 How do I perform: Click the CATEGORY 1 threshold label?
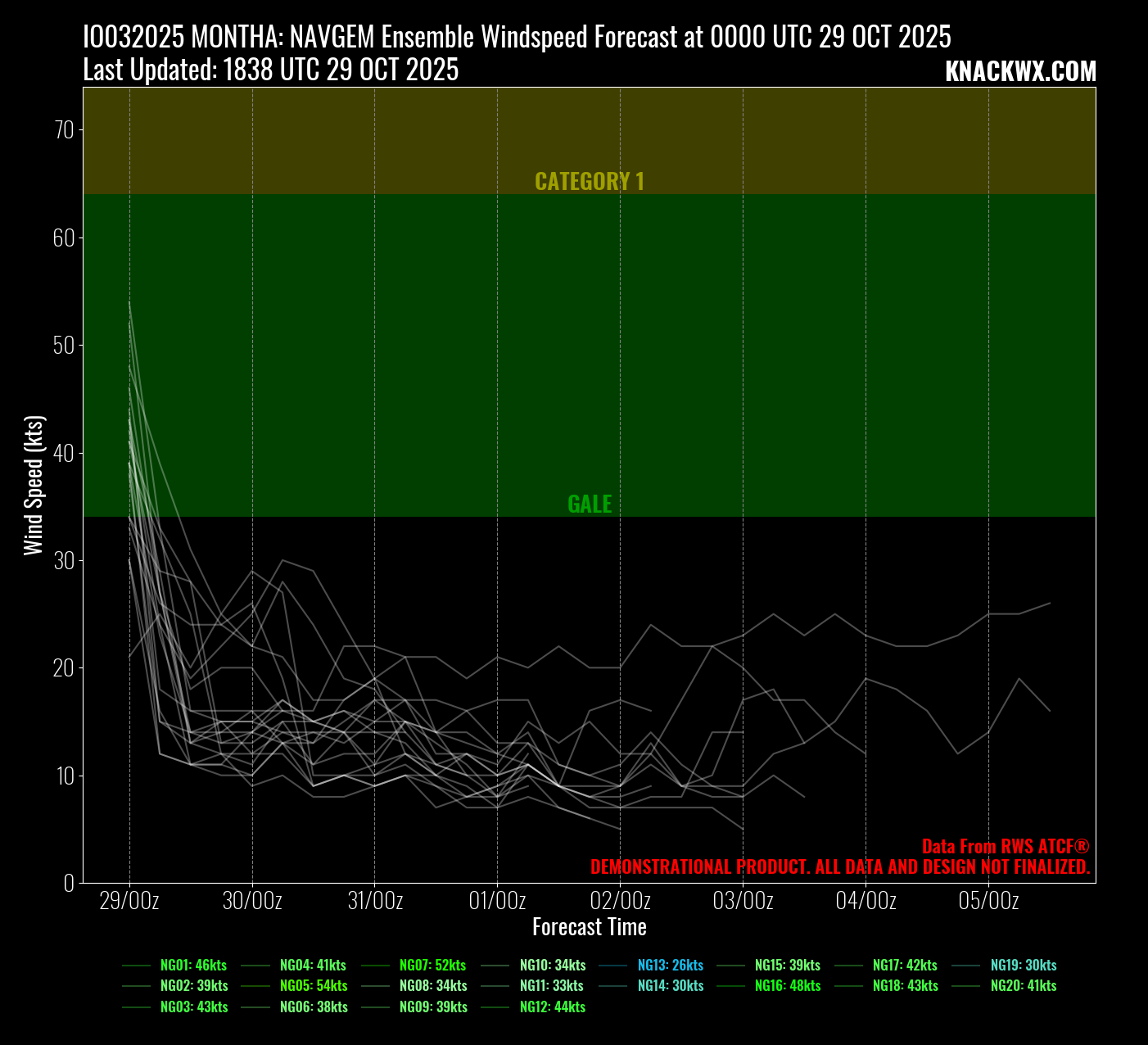590,182
